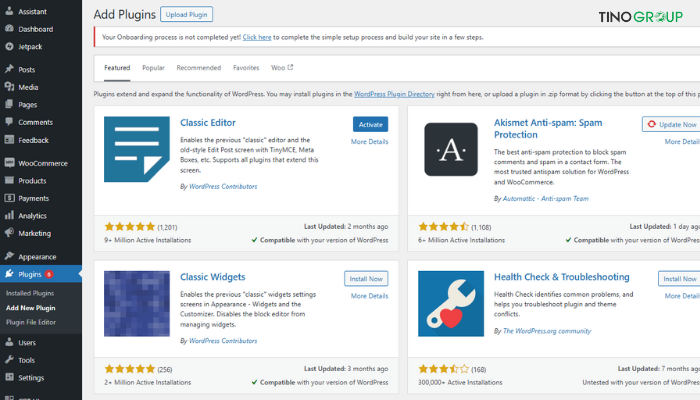The width and height of the screenshot is (700, 400).
Task: Open the Classic Widgets title link
Action: [212, 277]
